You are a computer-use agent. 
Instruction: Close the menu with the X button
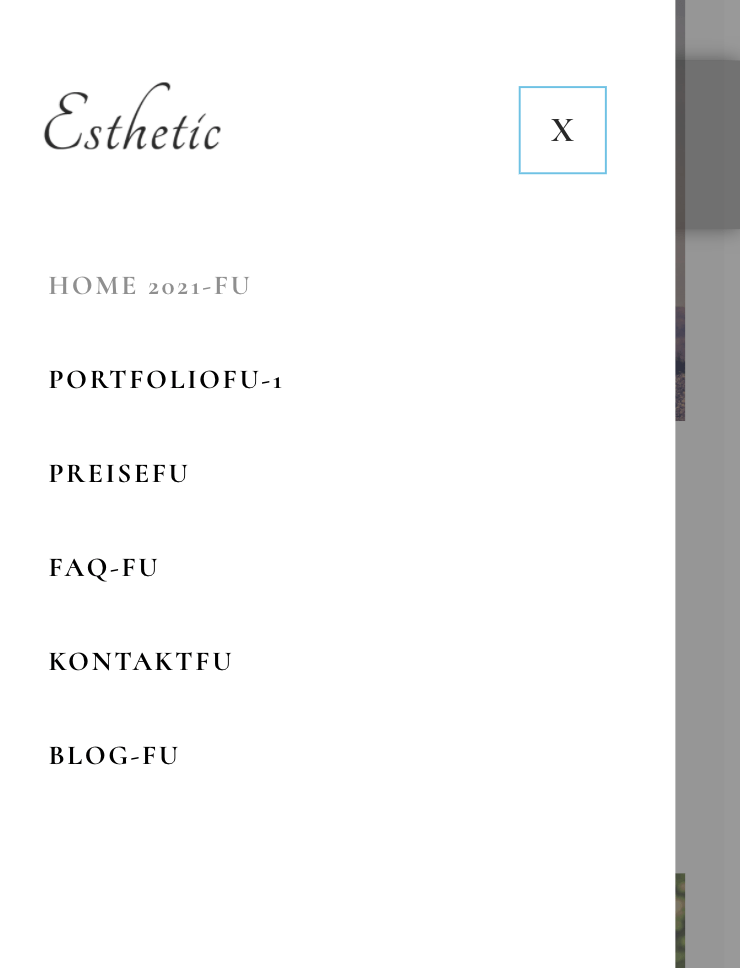(x=562, y=130)
